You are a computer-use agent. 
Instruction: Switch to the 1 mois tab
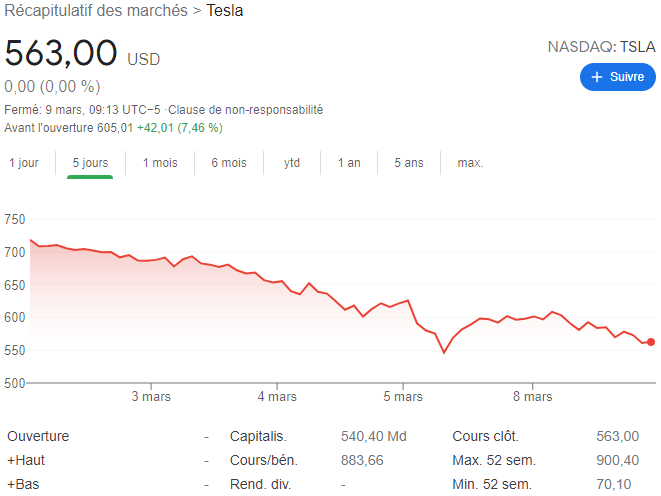click(160, 163)
